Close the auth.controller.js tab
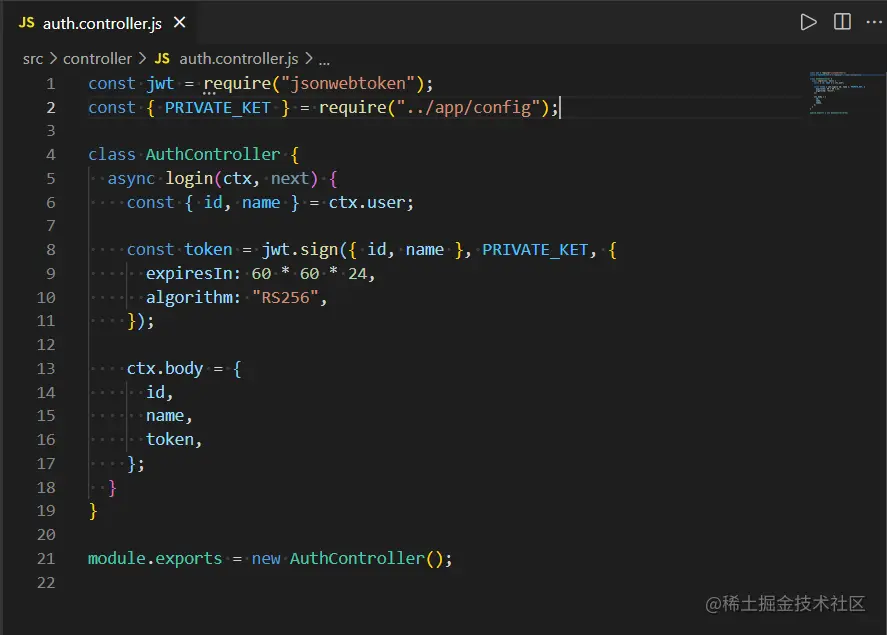This screenshot has height=635, width=887. click(179, 23)
